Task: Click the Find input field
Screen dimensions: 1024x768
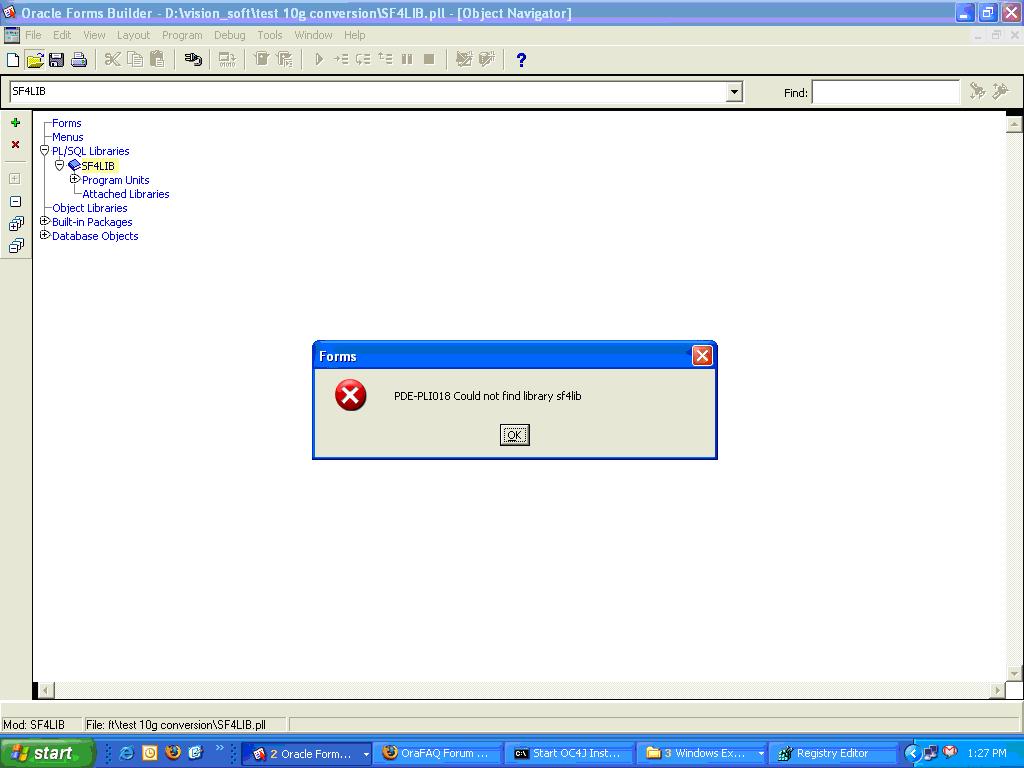Action: [x=886, y=92]
